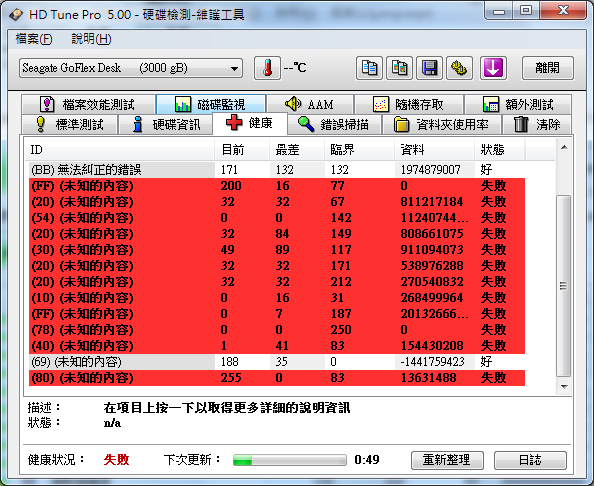Open the AAM tab

pos(310,104)
